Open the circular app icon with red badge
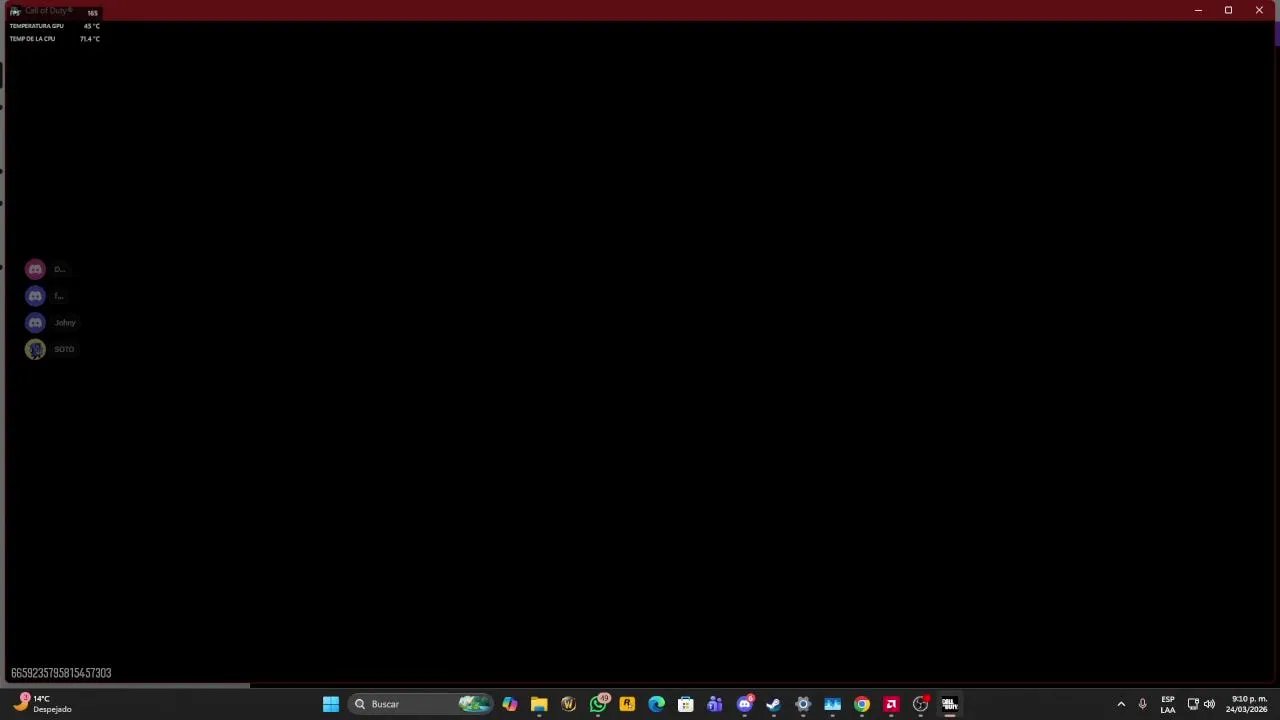The width and height of the screenshot is (1280, 720). pos(920,704)
